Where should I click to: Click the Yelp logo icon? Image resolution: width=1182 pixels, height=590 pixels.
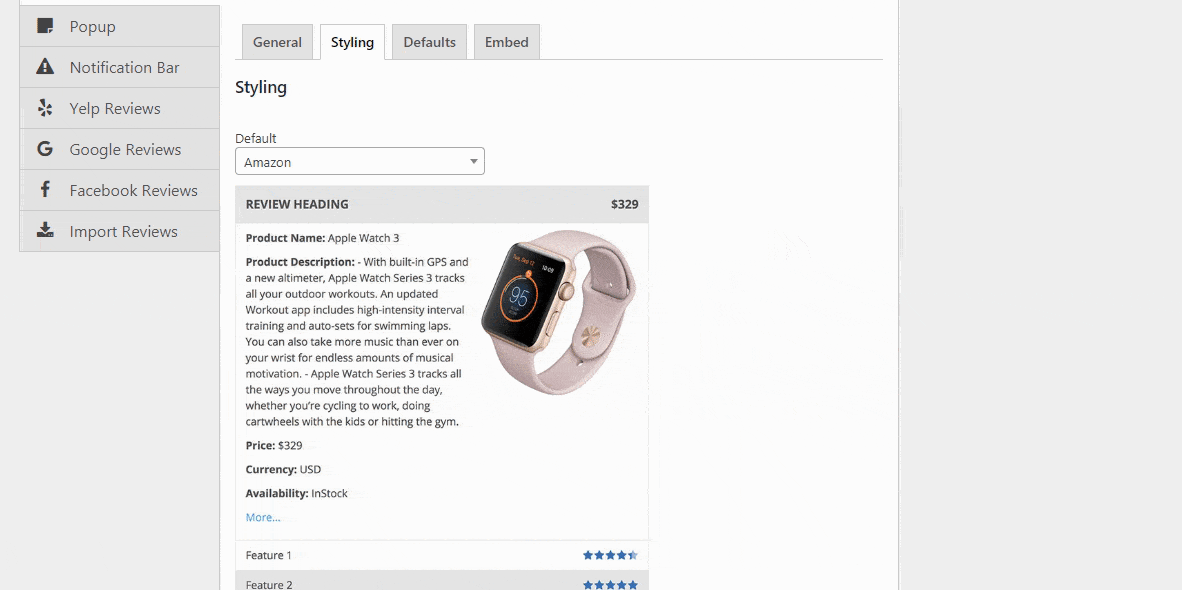coord(45,108)
